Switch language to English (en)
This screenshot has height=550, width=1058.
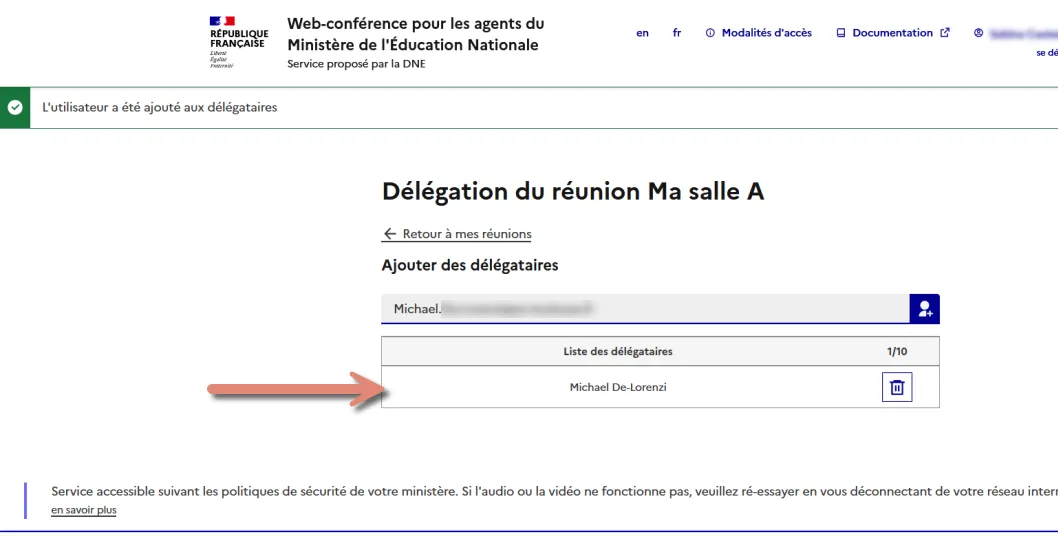(642, 32)
